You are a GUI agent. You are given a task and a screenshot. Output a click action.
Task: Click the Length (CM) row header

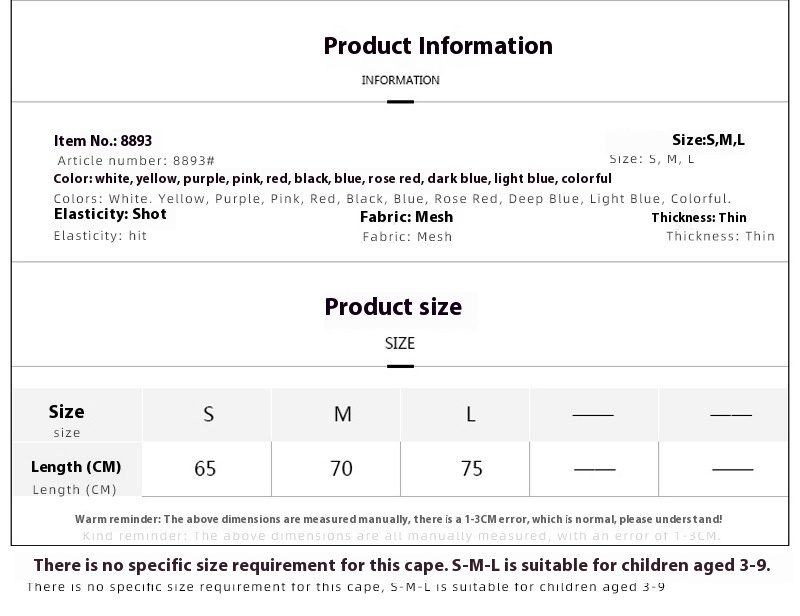coord(77,469)
